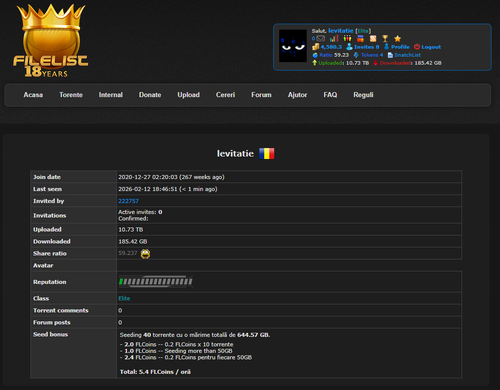Open the SnatchList link
This screenshot has height=390, width=500.
click(x=407, y=55)
